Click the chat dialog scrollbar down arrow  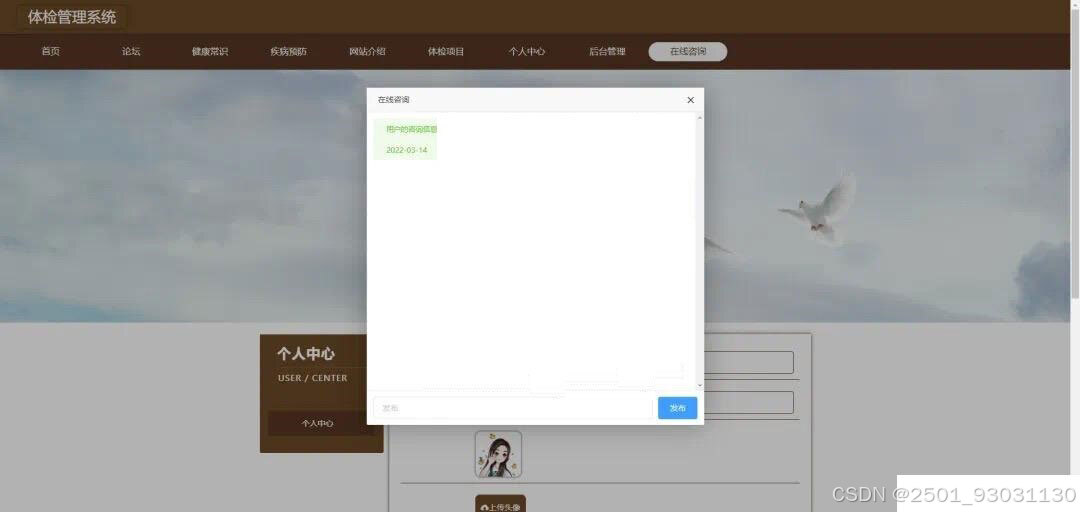[700, 385]
